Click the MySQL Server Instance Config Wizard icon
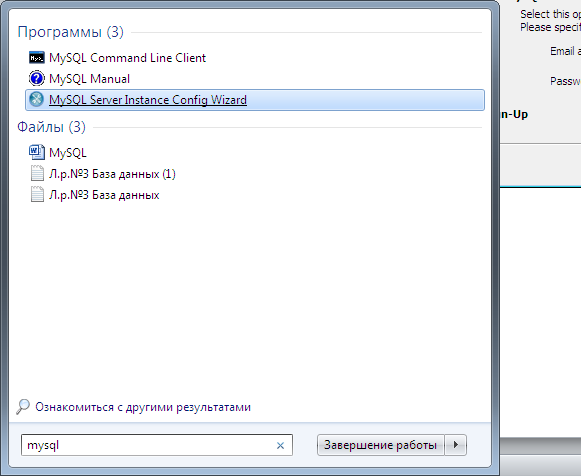The image size is (581, 476). 37,100
